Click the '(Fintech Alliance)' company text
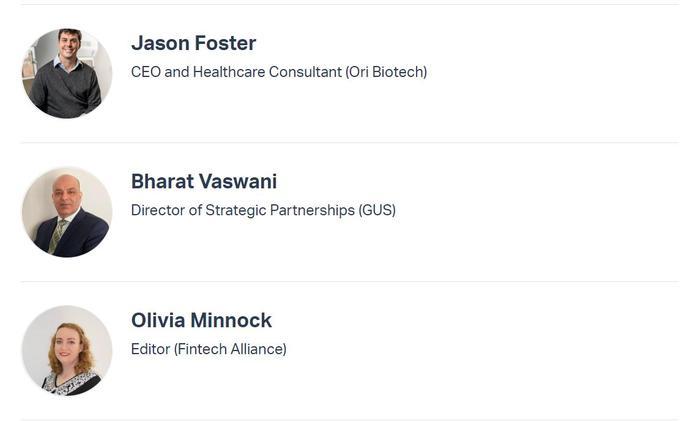Image resolution: width=700 pixels, height=421 pixels. click(230, 349)
